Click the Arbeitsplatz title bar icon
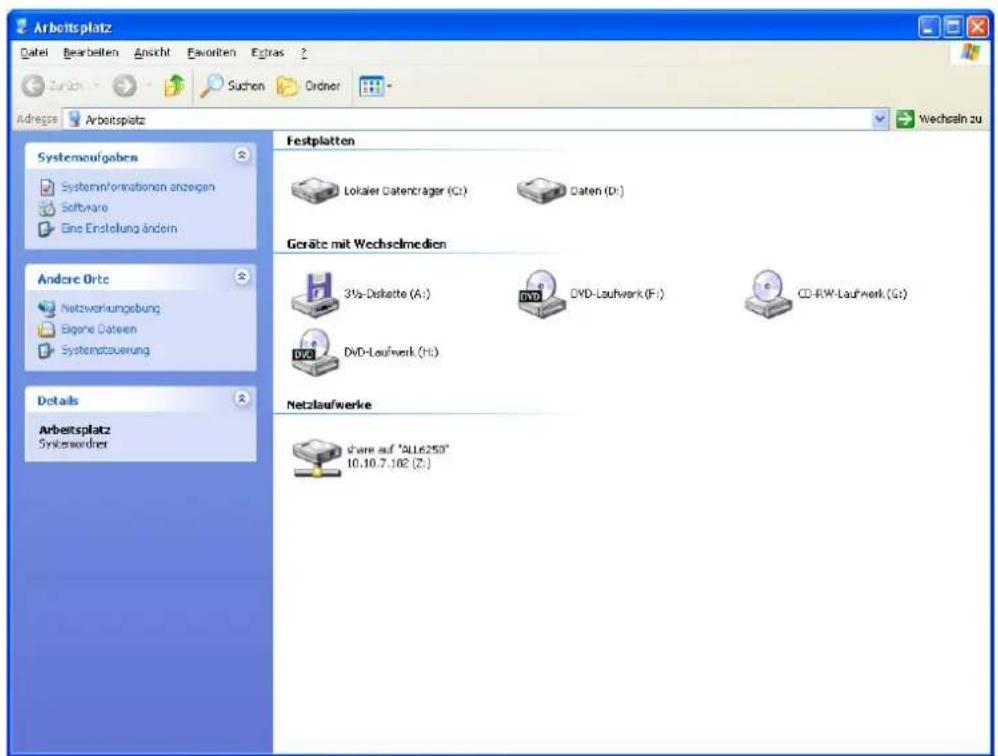This screenshot has height=756, width=998. click(x=22, y=27)
